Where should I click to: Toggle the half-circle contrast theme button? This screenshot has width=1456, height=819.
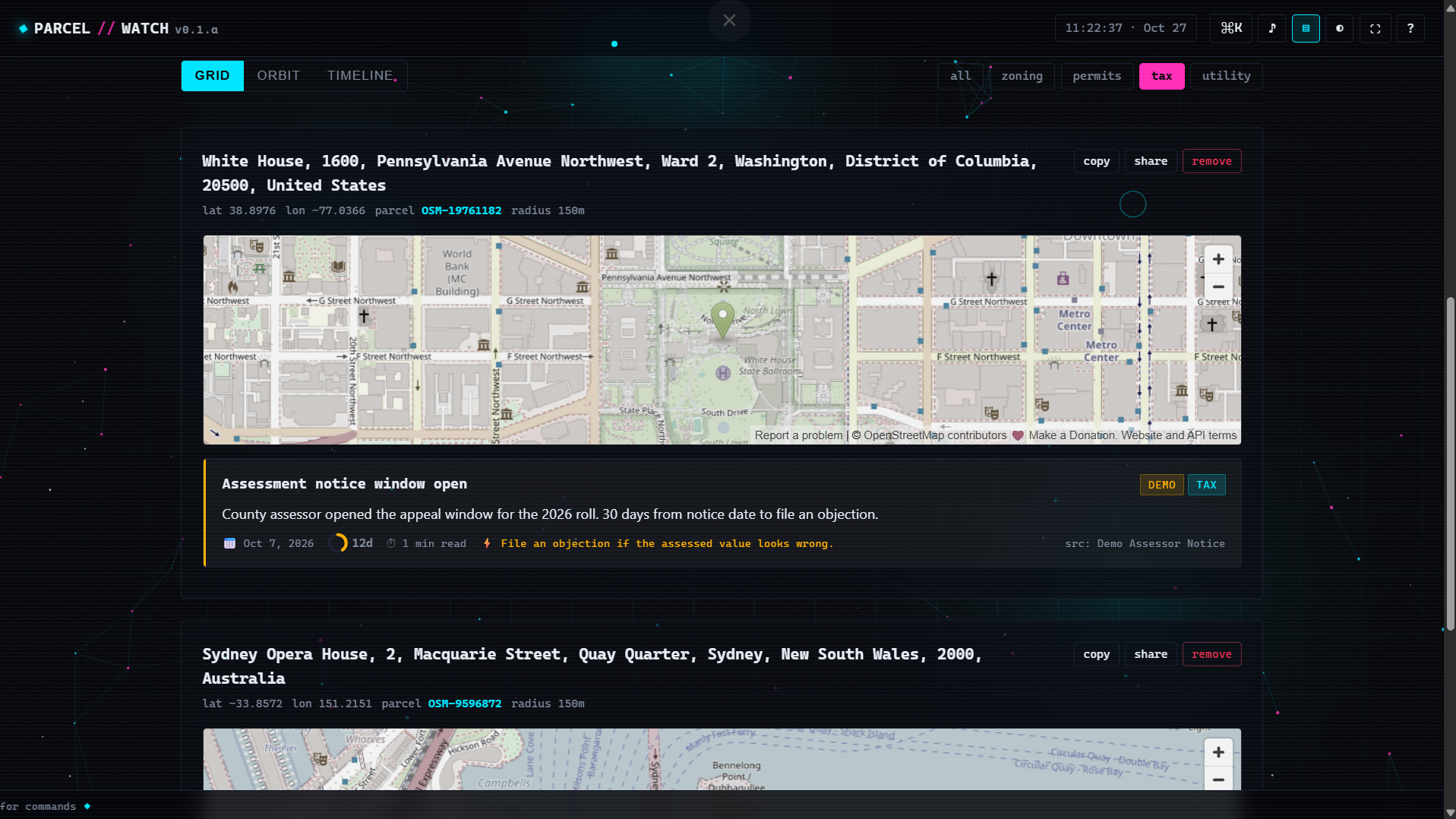pos(1340,28)
